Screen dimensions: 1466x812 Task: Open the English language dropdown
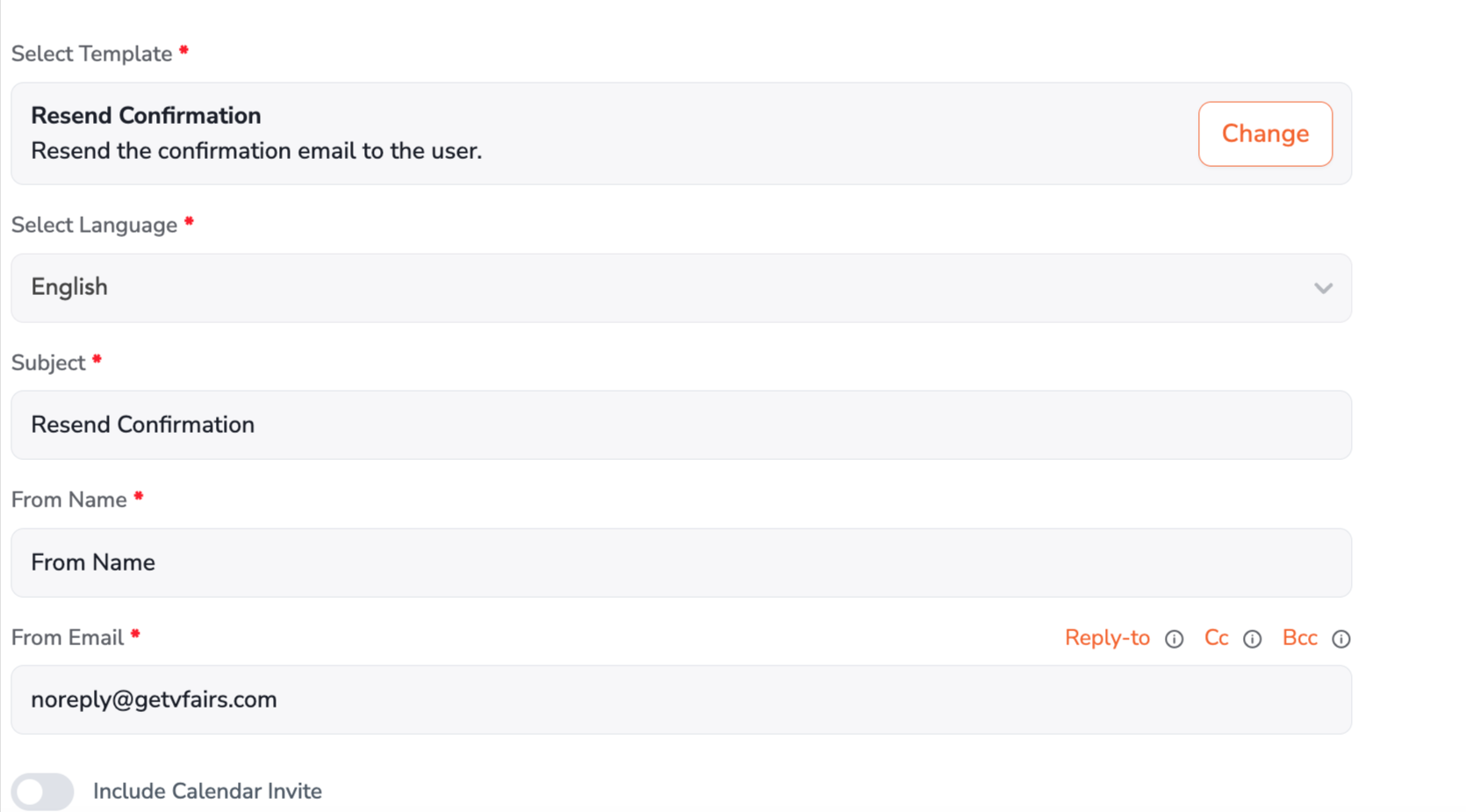point(681,288)
